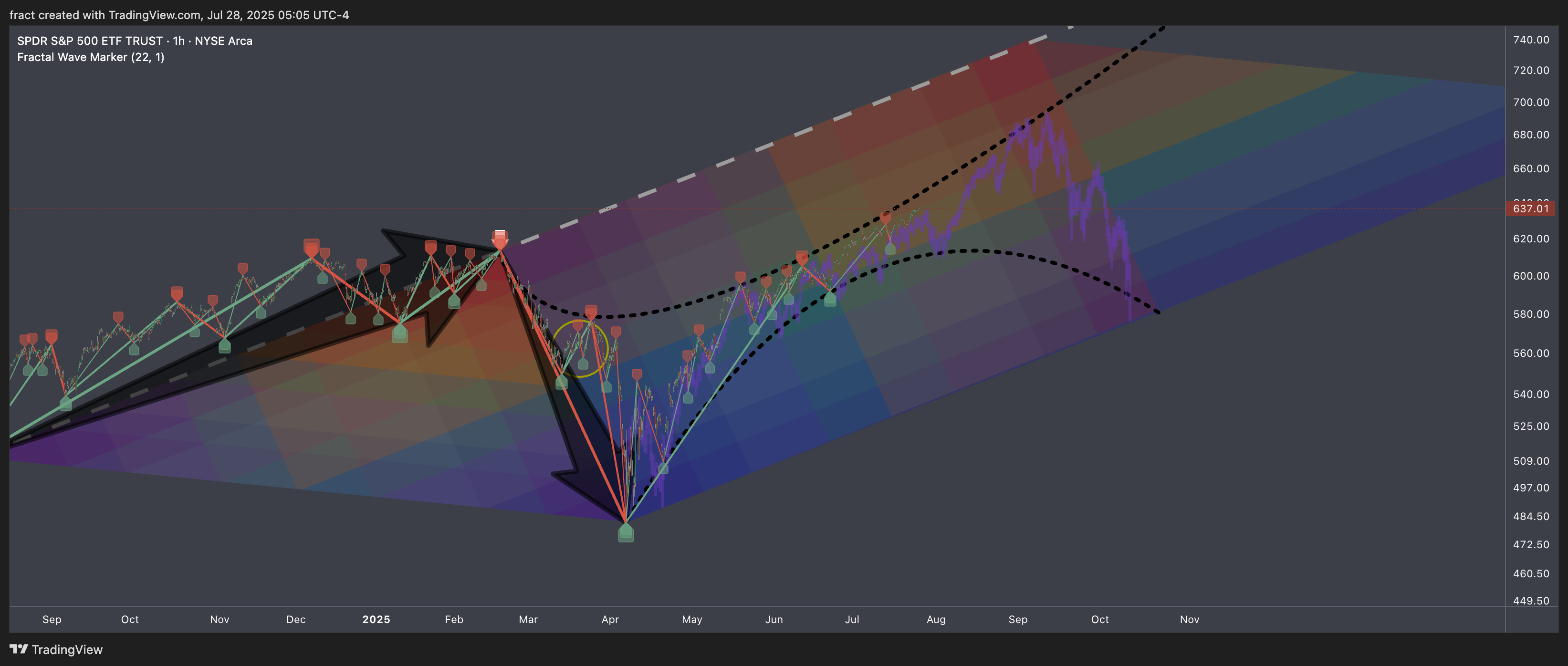Click the bright red peak marker in late February
Viewport: 1568px width, 666px height.
tap(500, 240)
